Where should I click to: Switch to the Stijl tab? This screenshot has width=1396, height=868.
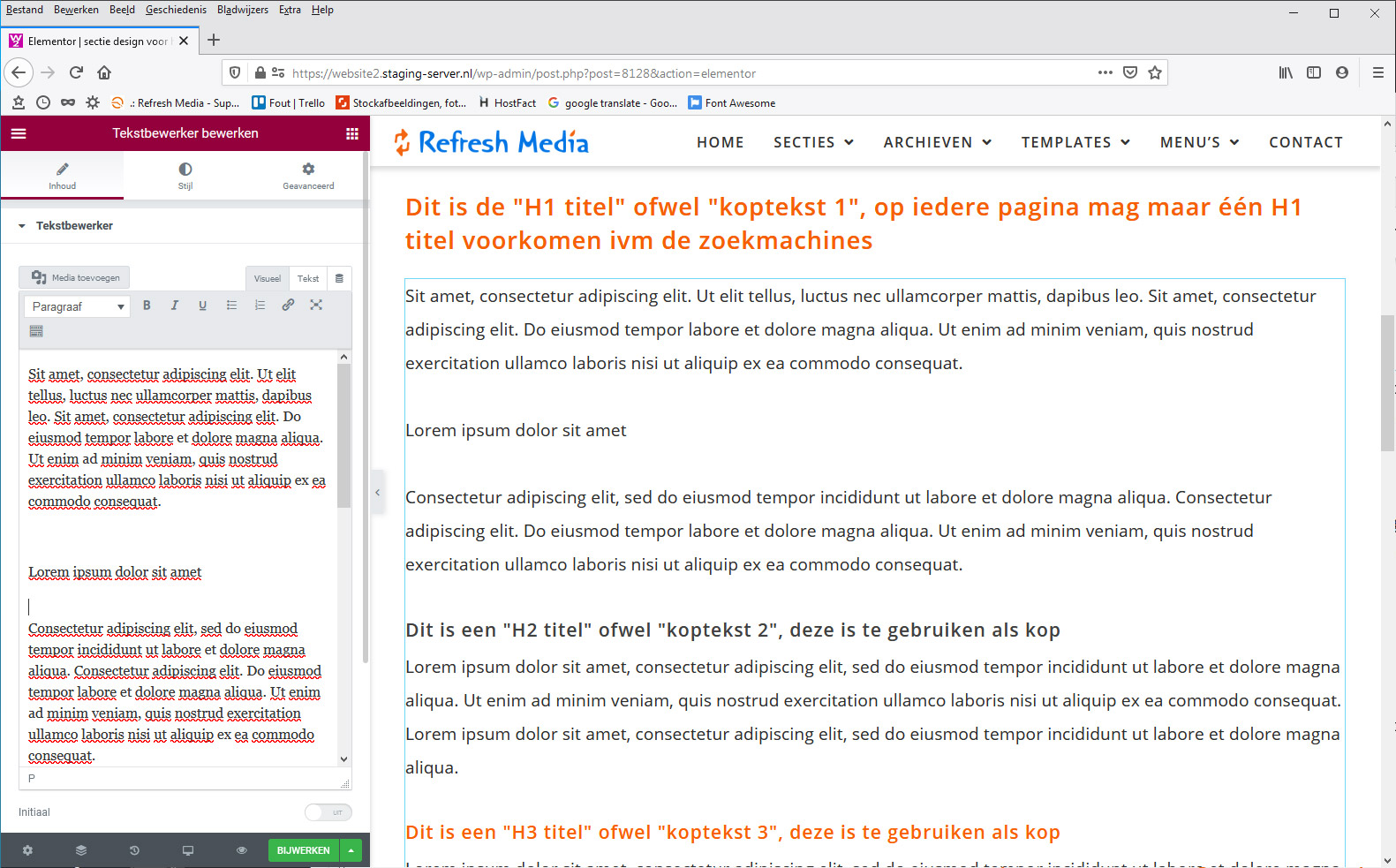[185, 175]
